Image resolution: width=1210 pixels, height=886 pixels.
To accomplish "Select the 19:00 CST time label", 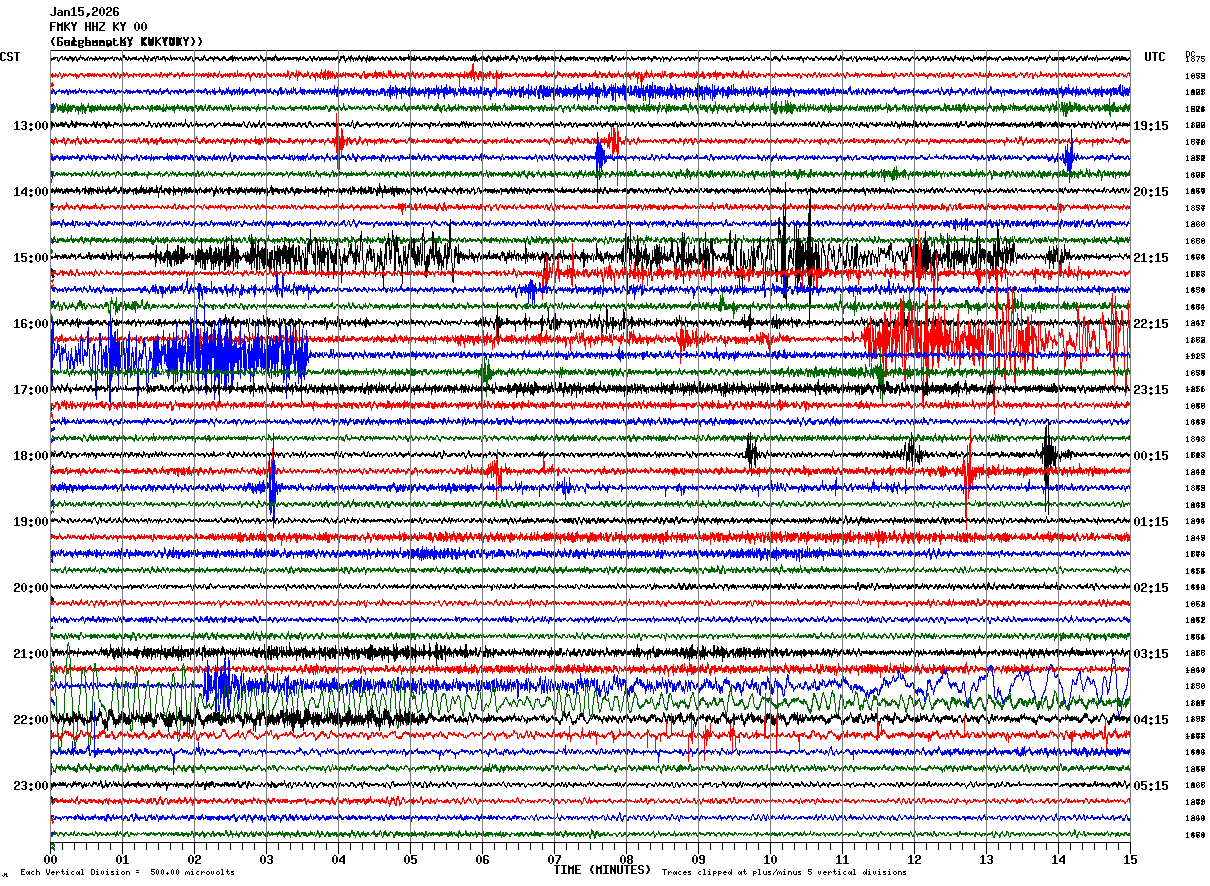I will [31, 522].
